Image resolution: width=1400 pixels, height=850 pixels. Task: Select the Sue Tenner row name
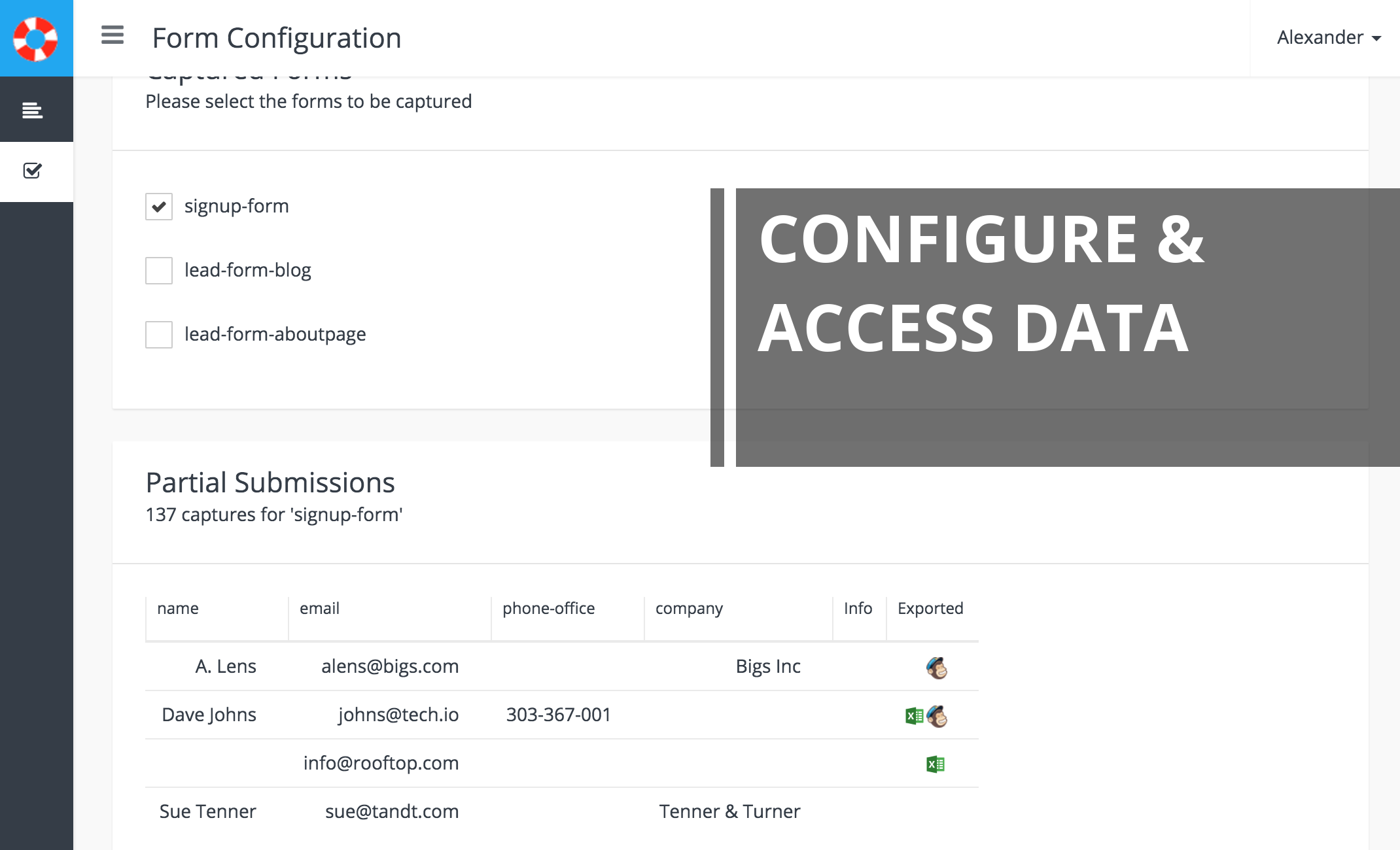tap(207, 811)
